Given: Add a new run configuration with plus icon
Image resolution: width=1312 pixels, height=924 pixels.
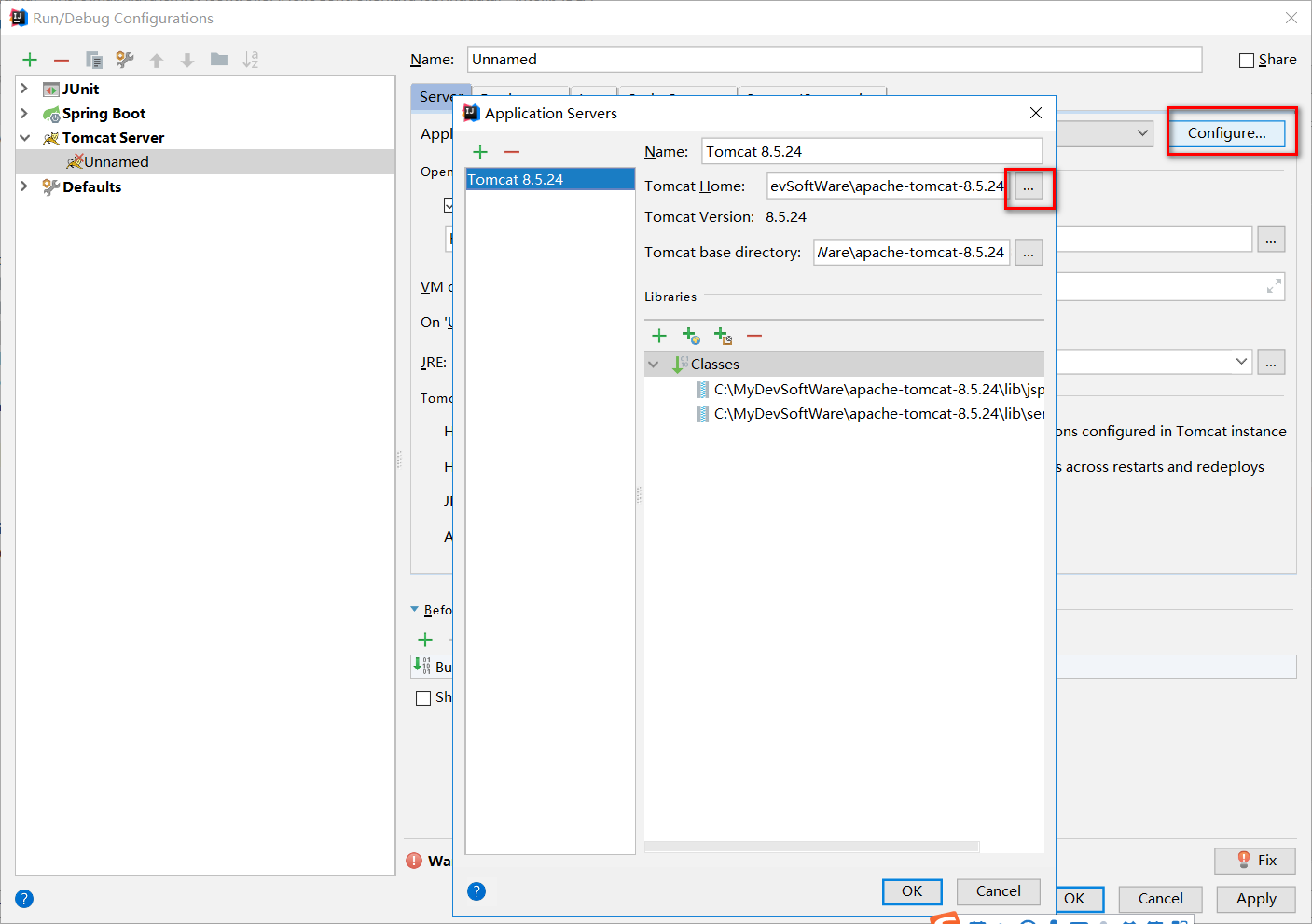Looking at the screenshot, I should tap(30, 61).
